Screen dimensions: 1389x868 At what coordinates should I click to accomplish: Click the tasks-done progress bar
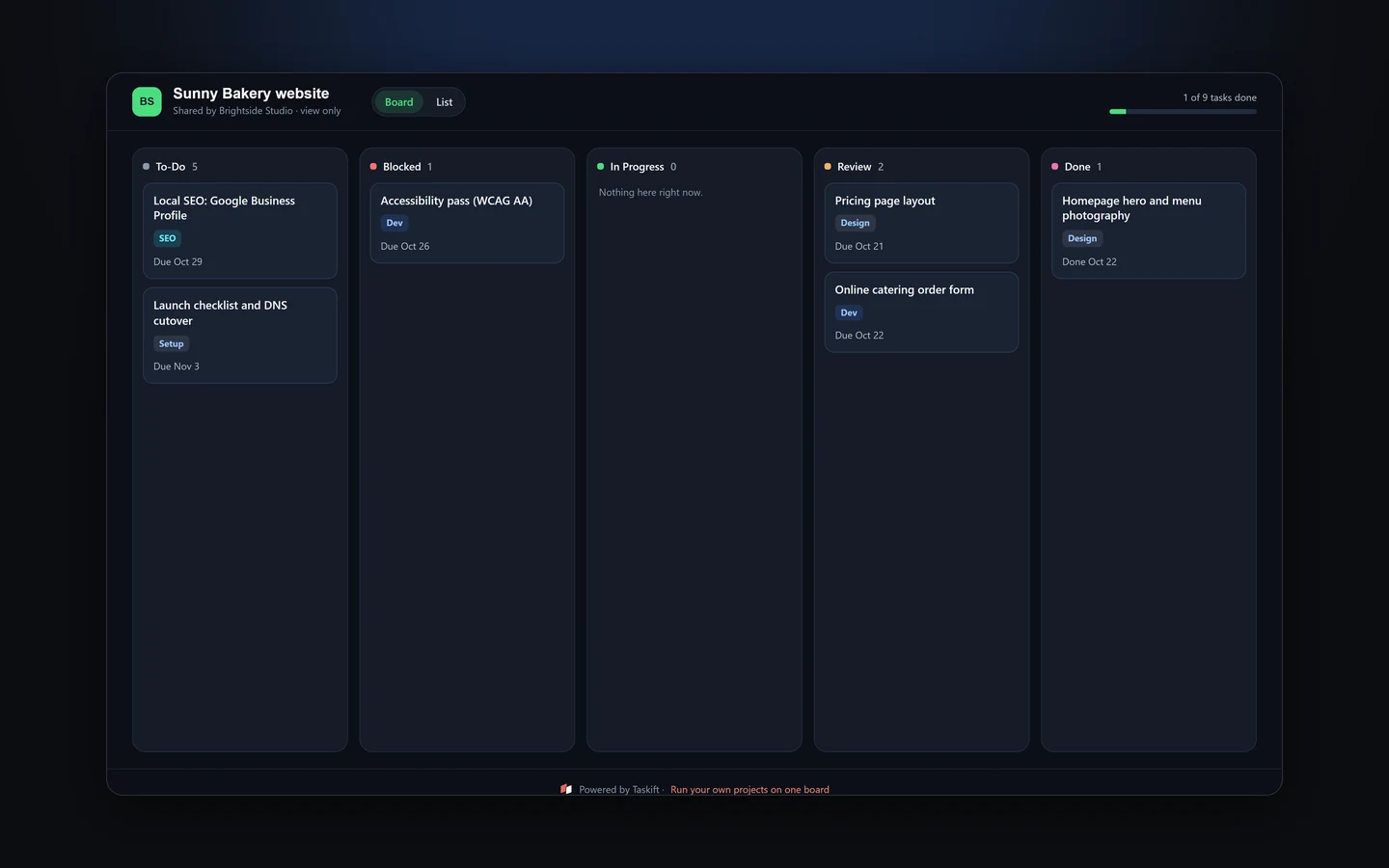(1183, 112)
